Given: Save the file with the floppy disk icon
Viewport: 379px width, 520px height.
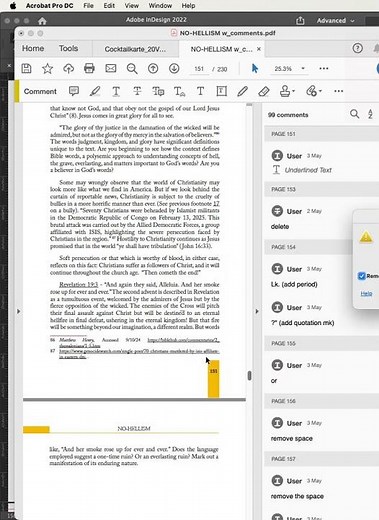Looking at the screenshot, I should click(26, 69).
